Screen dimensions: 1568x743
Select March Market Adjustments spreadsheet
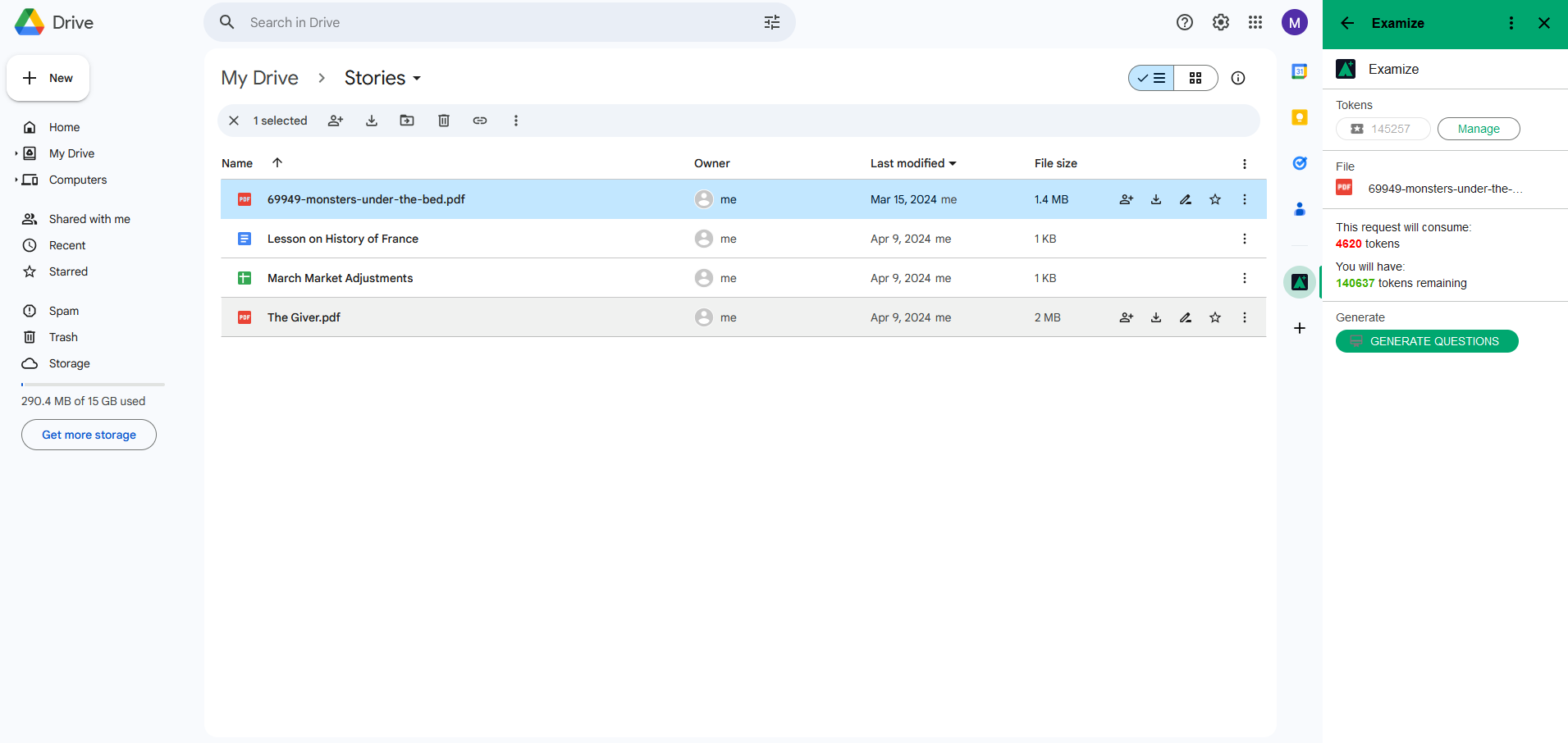743,278
